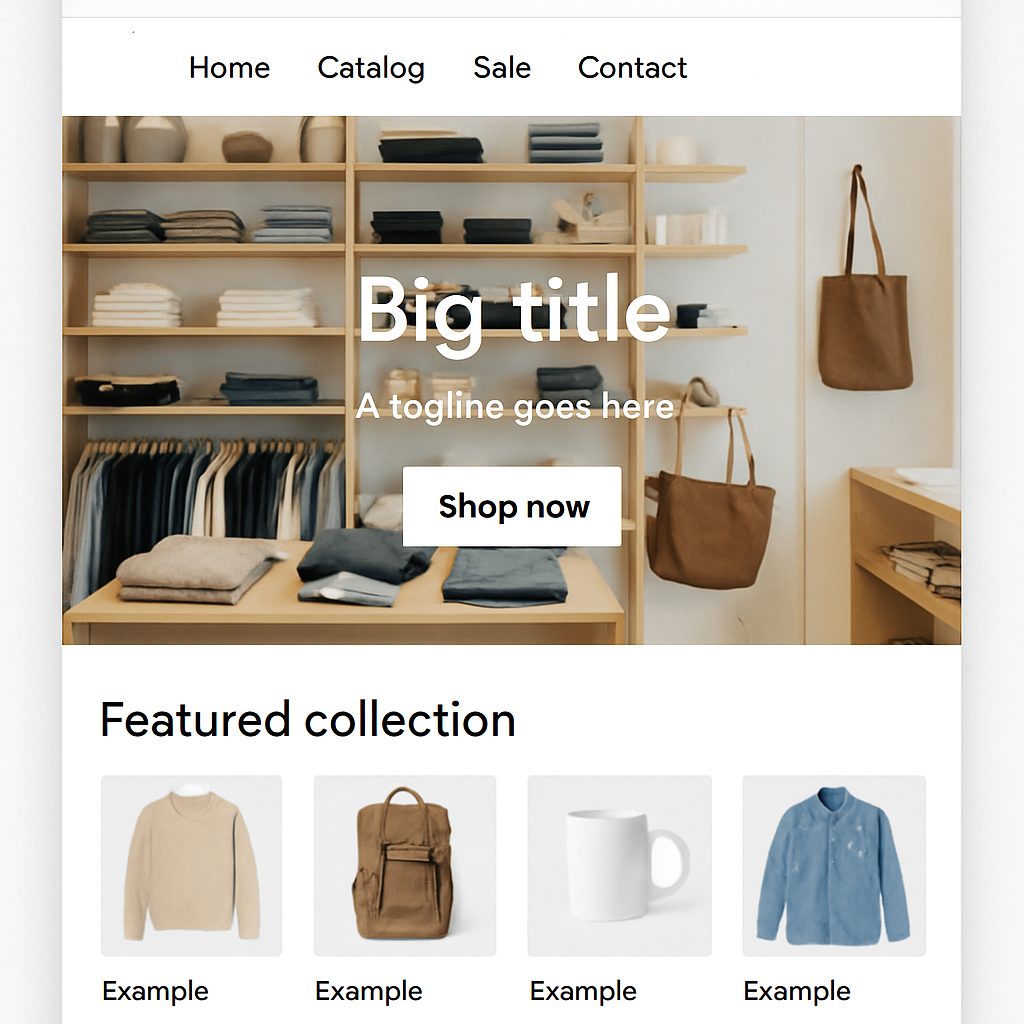Click the empty header area beside Contact

click(x=823, y=68)
